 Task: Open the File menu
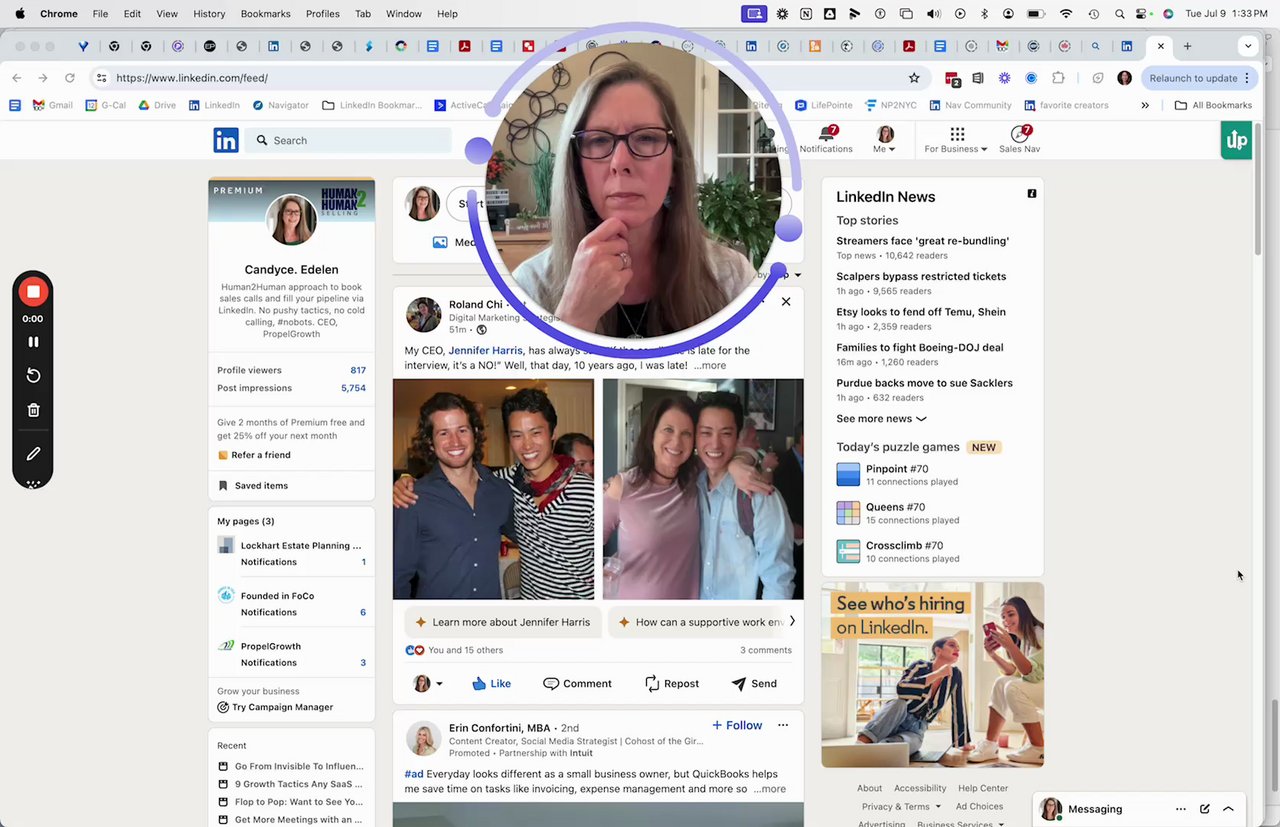[x=100, y=14]
